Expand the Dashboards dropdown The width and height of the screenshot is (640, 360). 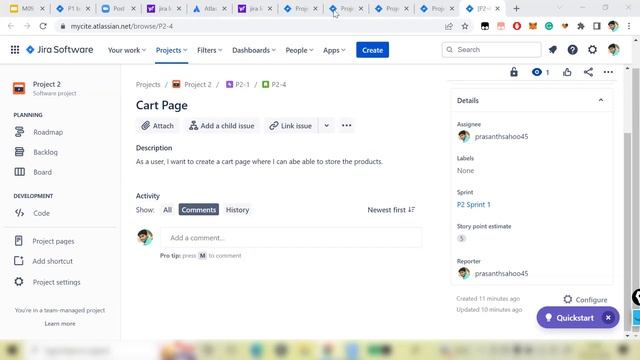(x=253, y=50)
